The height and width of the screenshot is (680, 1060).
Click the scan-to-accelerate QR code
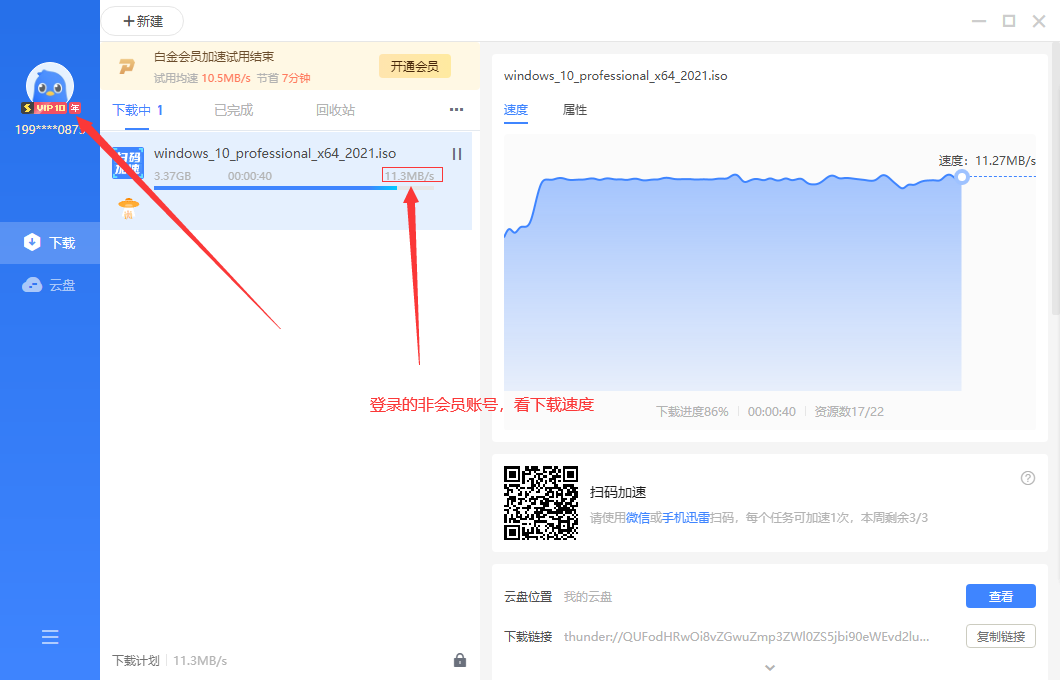540,503
